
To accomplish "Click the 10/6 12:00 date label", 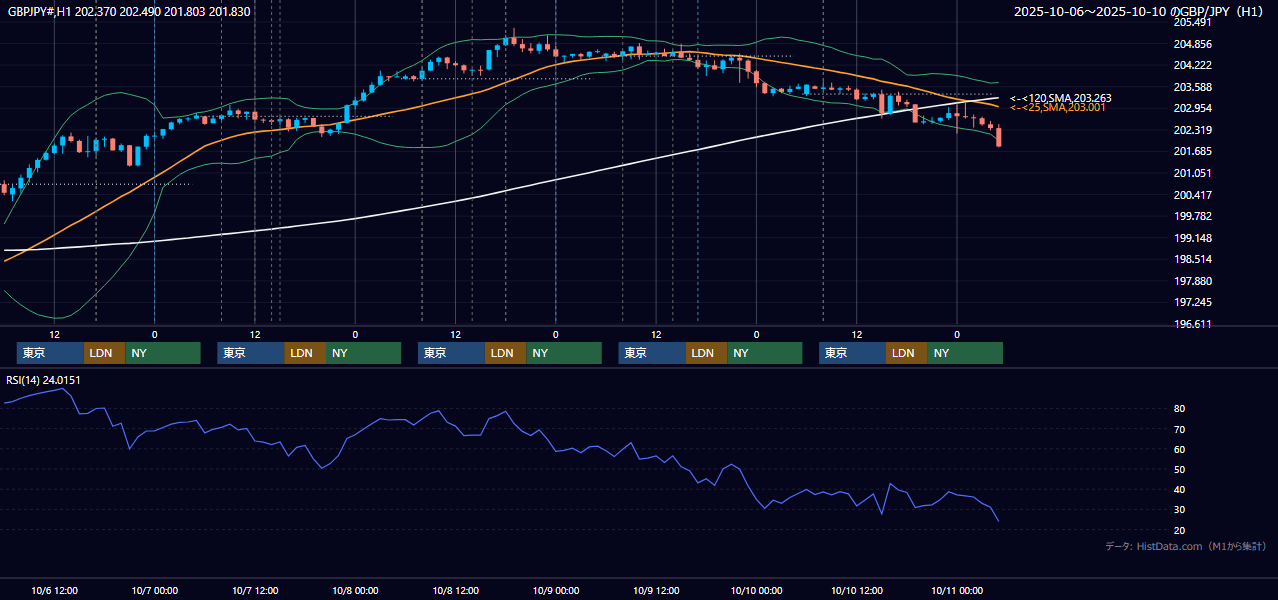I will (x=55, y=590).
